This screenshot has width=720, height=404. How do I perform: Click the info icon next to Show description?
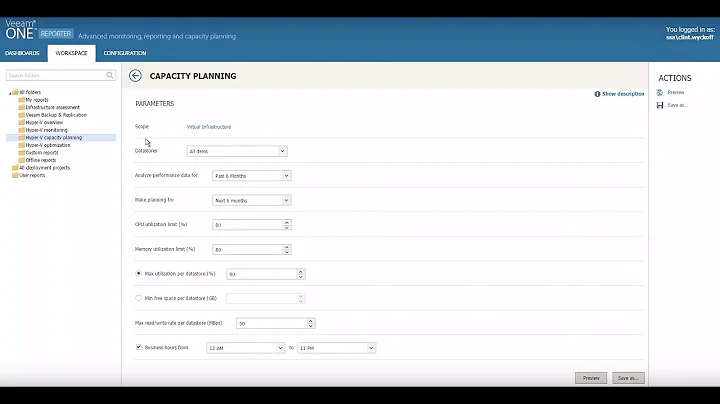tap(597, 94)
